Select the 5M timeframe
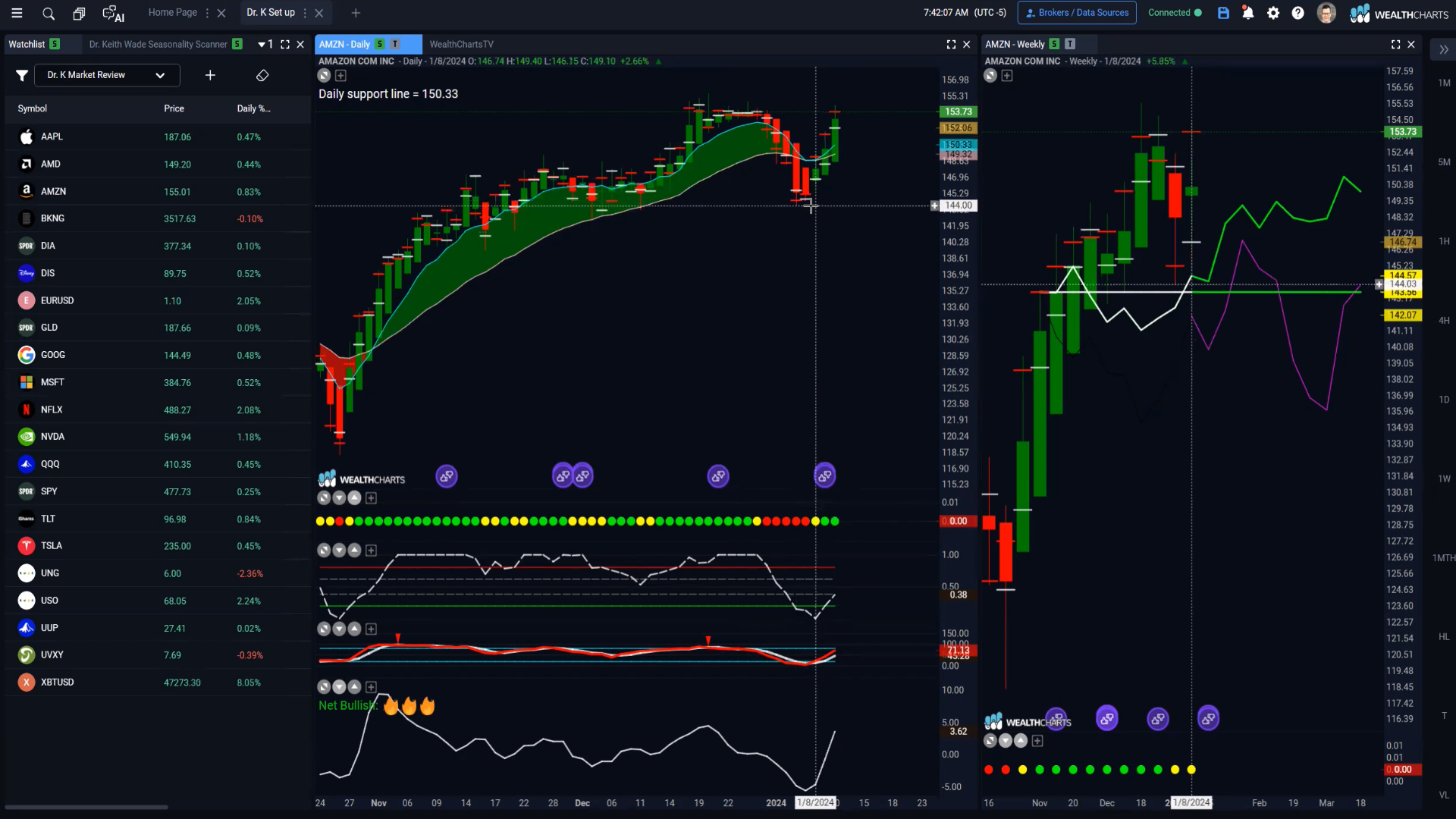Screen dimensions: 1456x819 1444,162
